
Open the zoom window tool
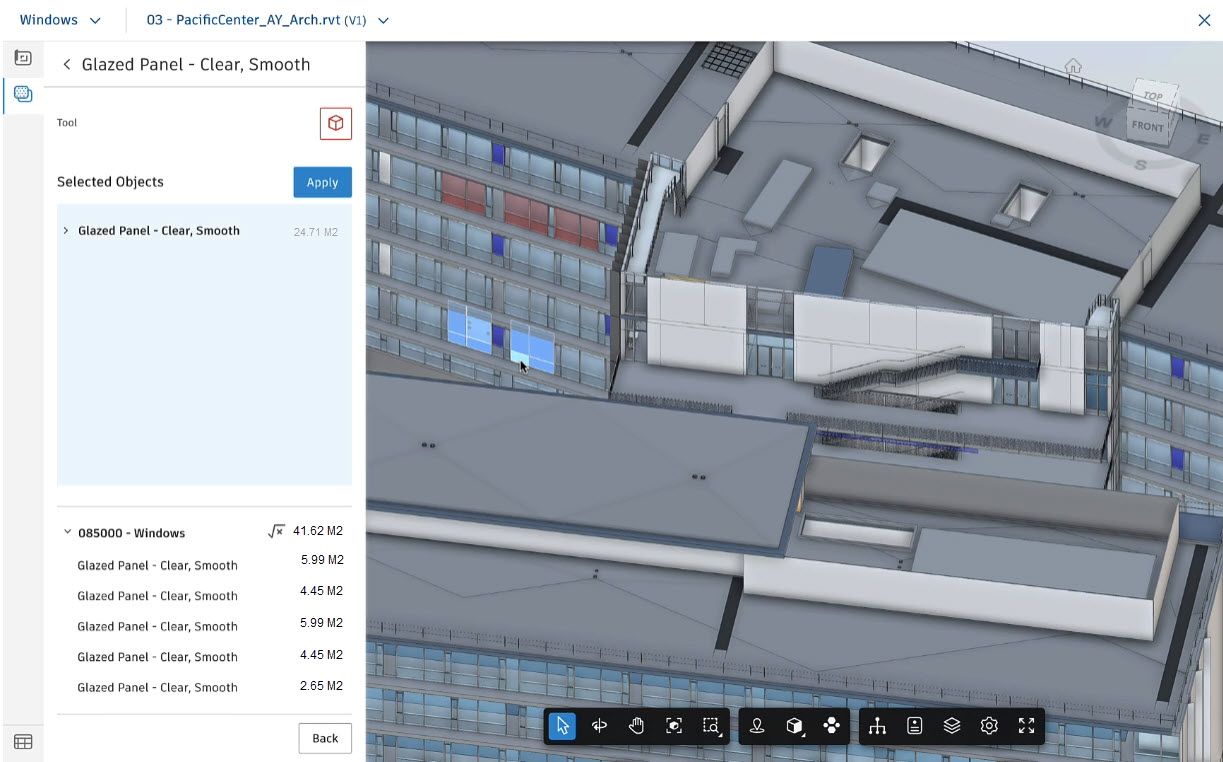pos(711,726)
